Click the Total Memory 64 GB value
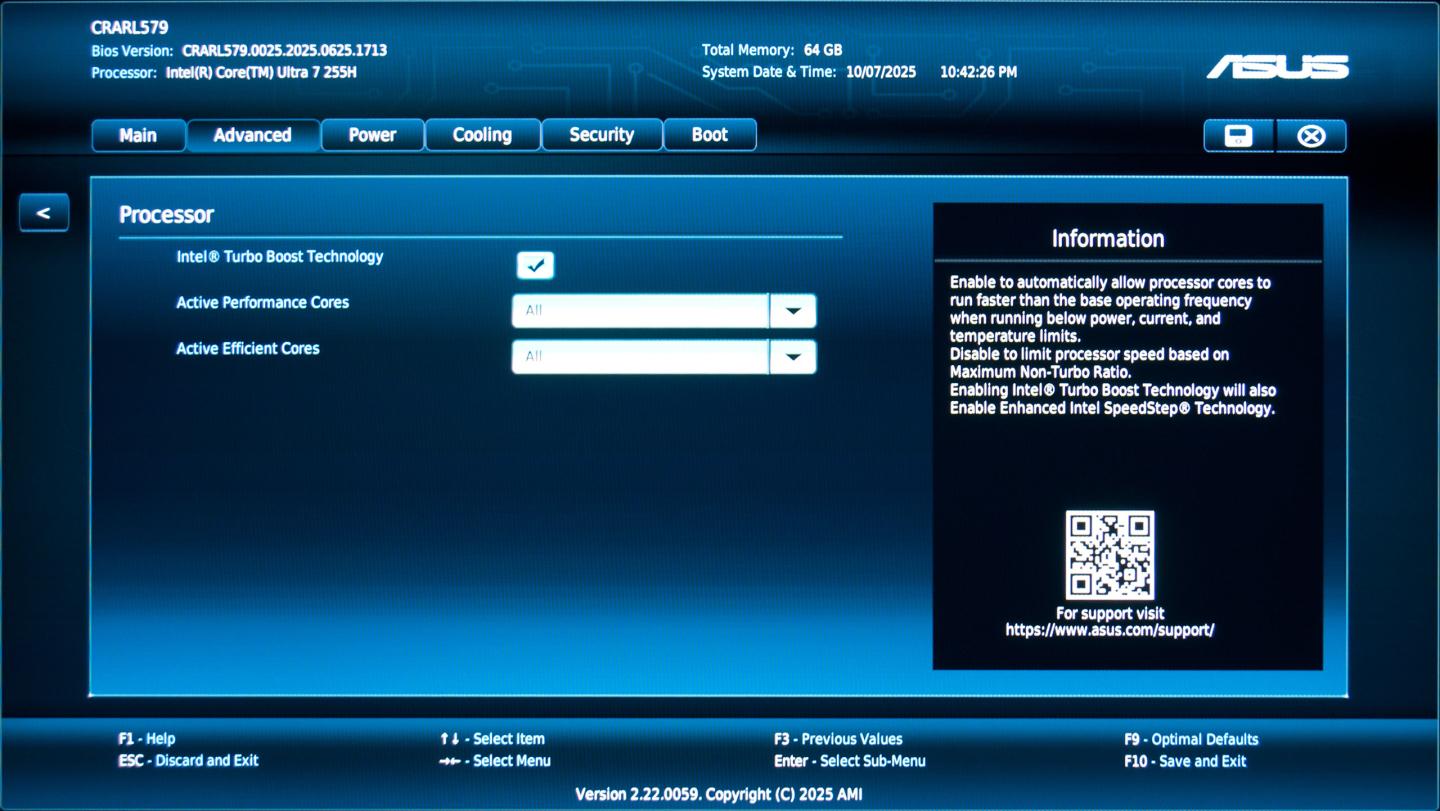 (x=823, y=50)
